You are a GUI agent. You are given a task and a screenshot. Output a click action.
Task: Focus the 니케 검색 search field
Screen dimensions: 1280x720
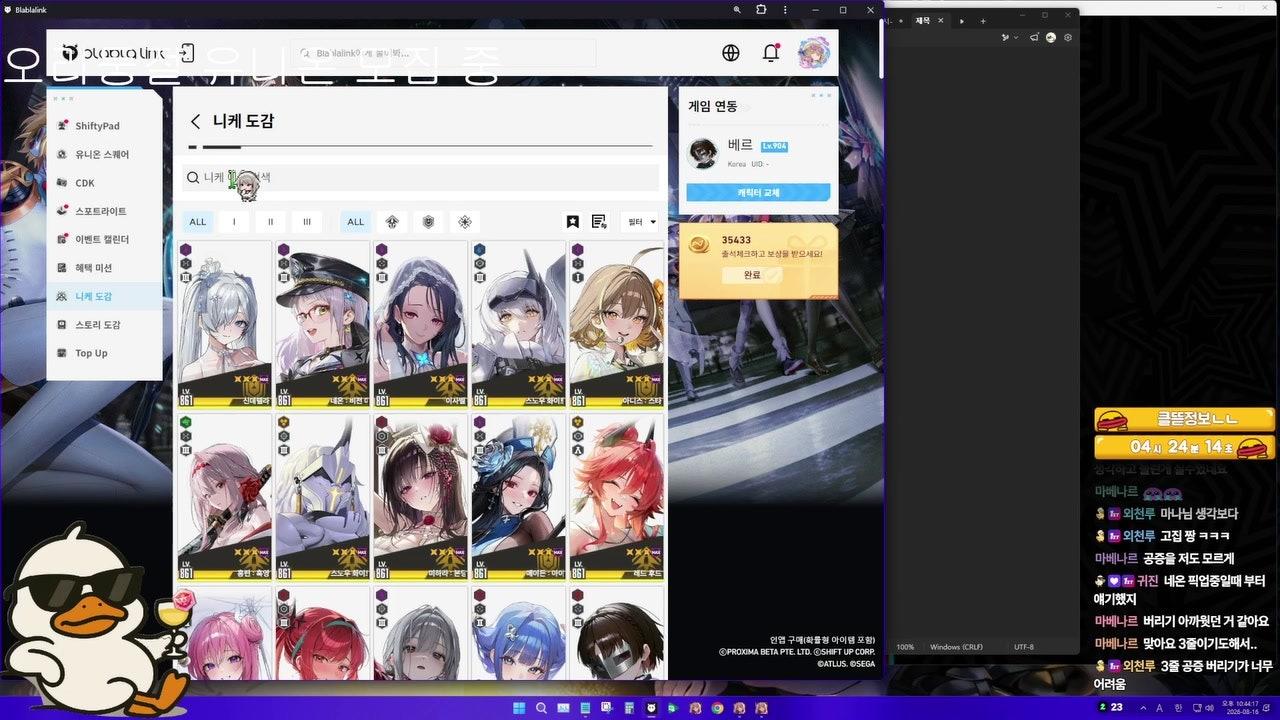tap(420, 177)
